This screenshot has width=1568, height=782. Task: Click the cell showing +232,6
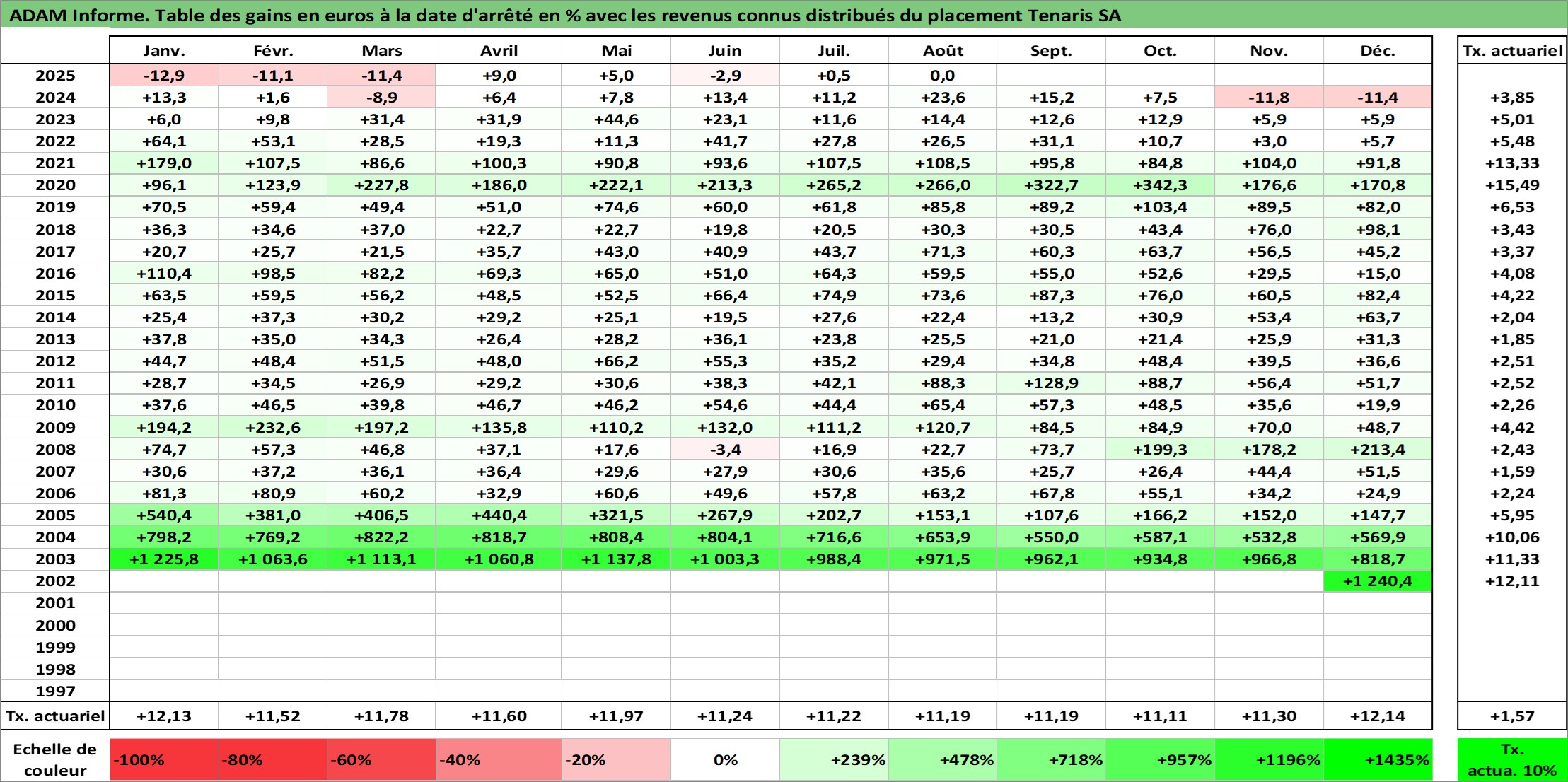pos(273,427)
